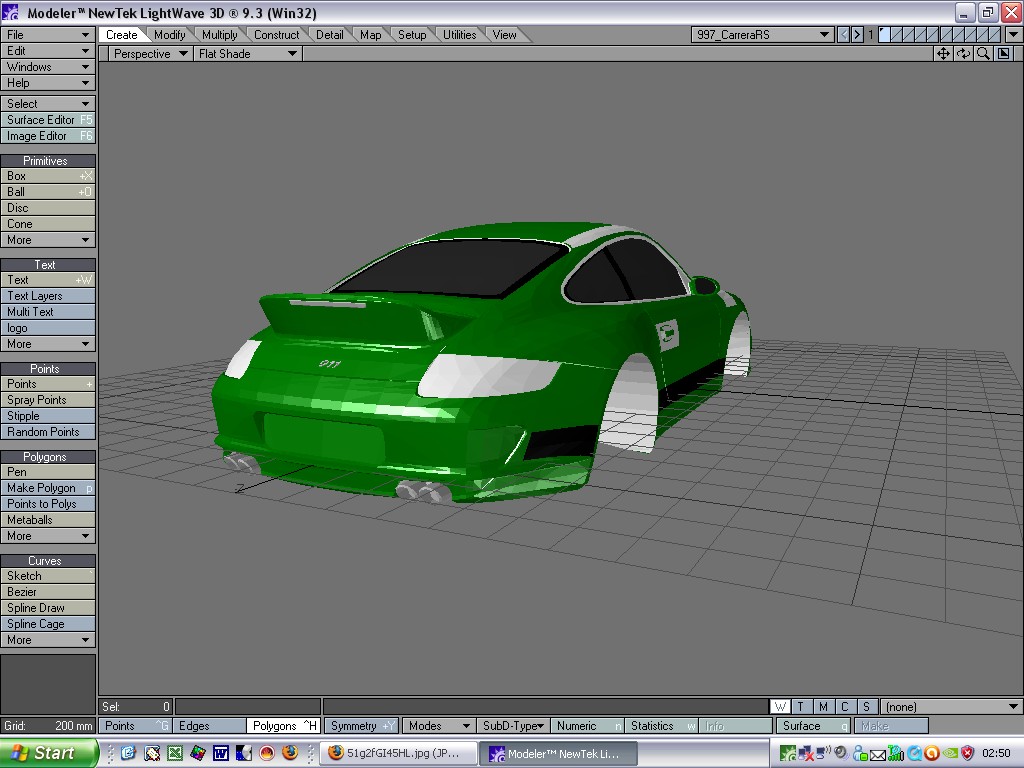The height and width of the screenshot is (768, 1024).
Task: Toggle the highlighted layer 1 button
Action: (884, 35)
